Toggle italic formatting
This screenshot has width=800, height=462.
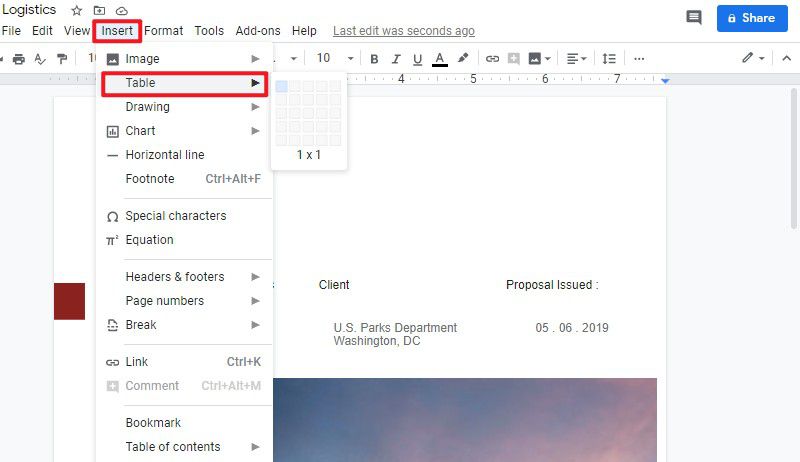coord(396,59)
